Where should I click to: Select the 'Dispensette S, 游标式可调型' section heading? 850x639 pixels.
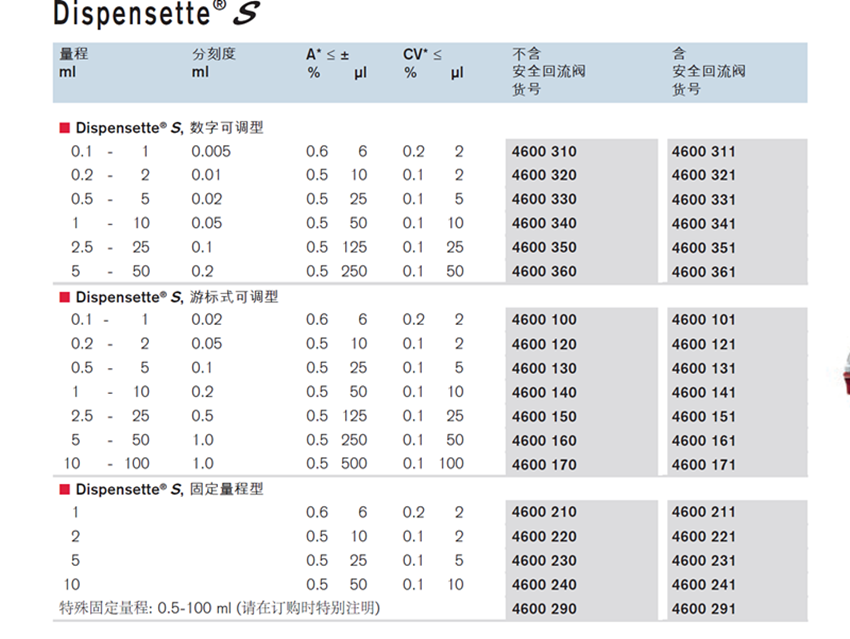pos(169,297)
